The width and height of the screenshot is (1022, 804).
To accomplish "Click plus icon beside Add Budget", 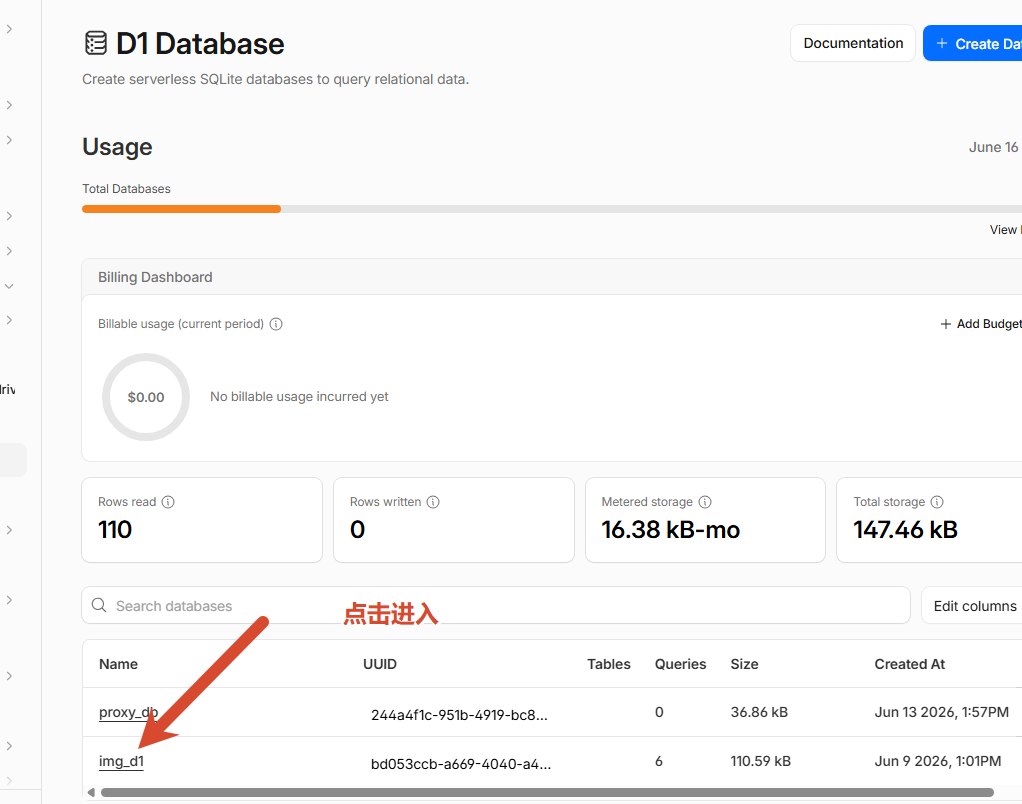I will pyautogui.click(x=946, y=324).
